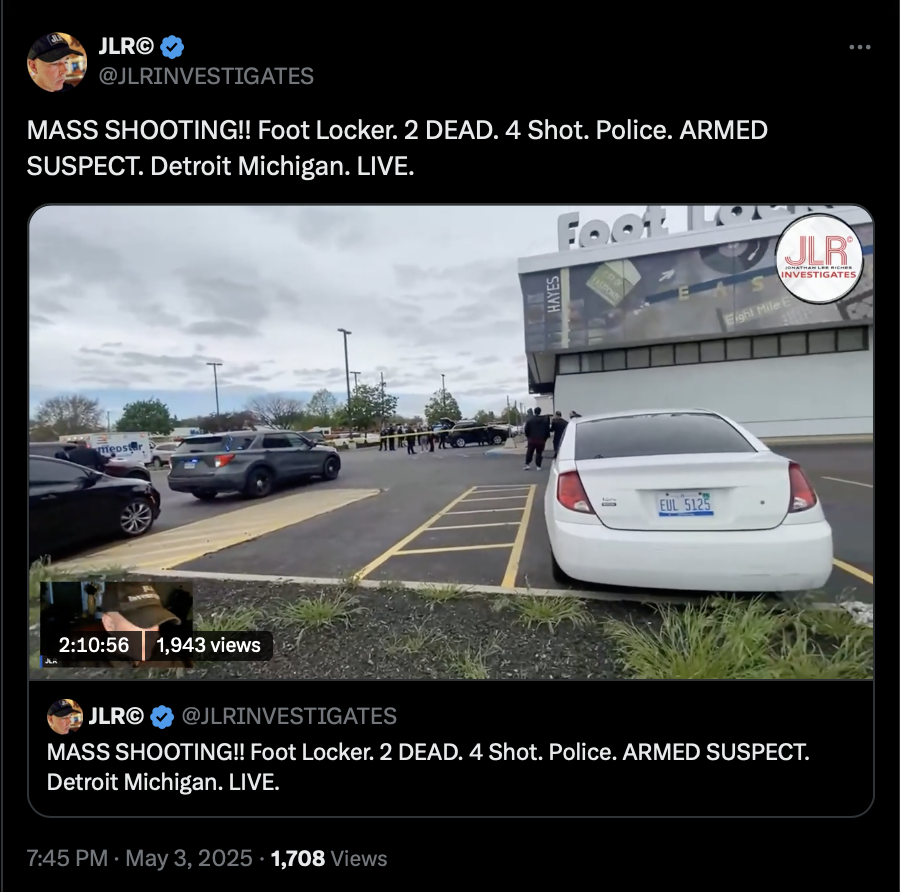Open the quoted post's small profile avatar

click(65, 716)
